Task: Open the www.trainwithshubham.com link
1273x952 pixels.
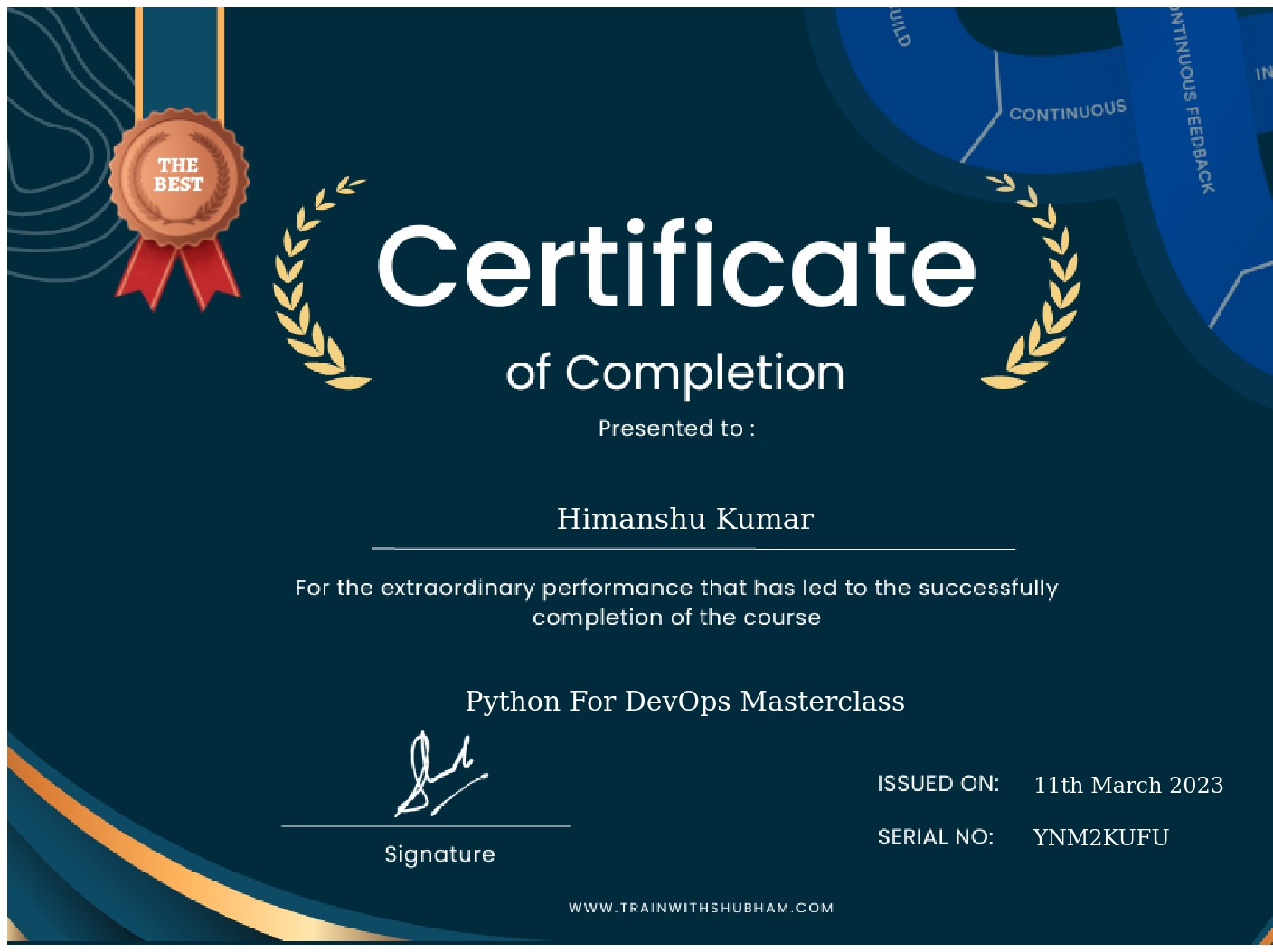Action: pos(701,908)
